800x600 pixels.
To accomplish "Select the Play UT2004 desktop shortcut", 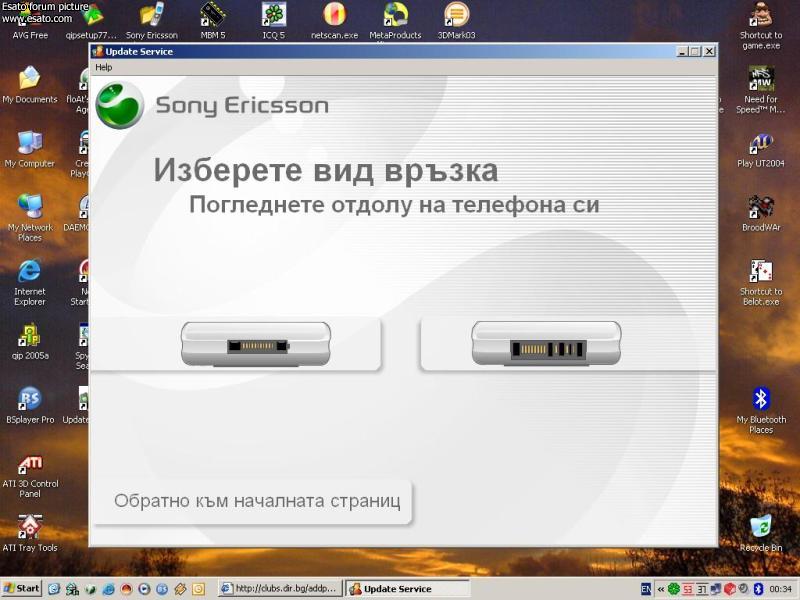I will (x=761, y=150).
